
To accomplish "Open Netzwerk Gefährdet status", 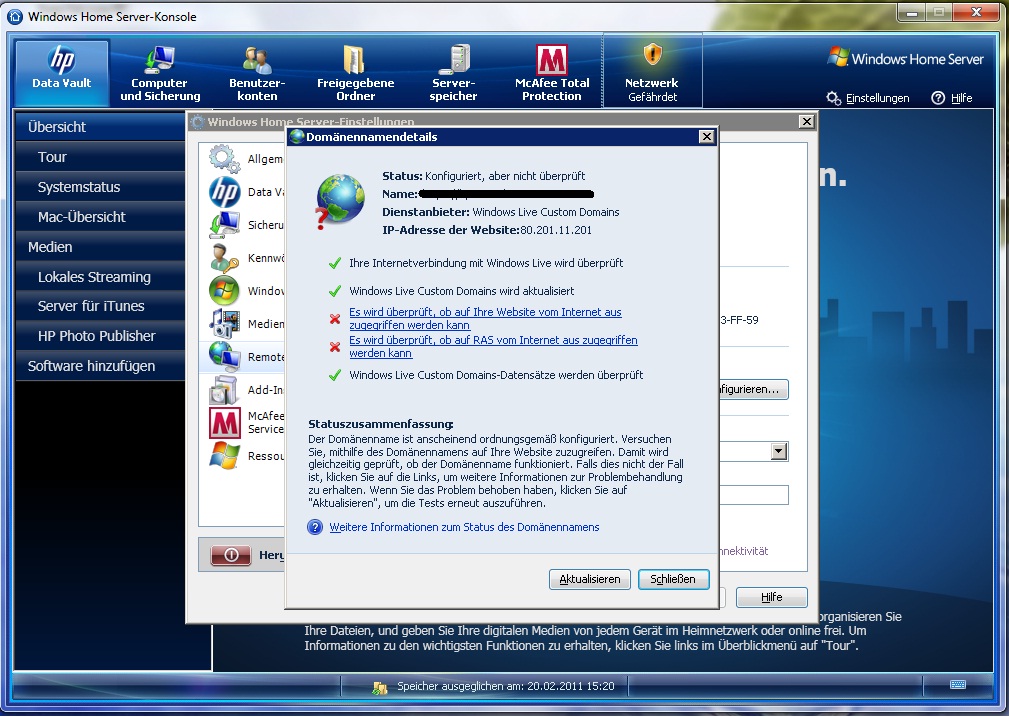I will (x=652, y=73).
